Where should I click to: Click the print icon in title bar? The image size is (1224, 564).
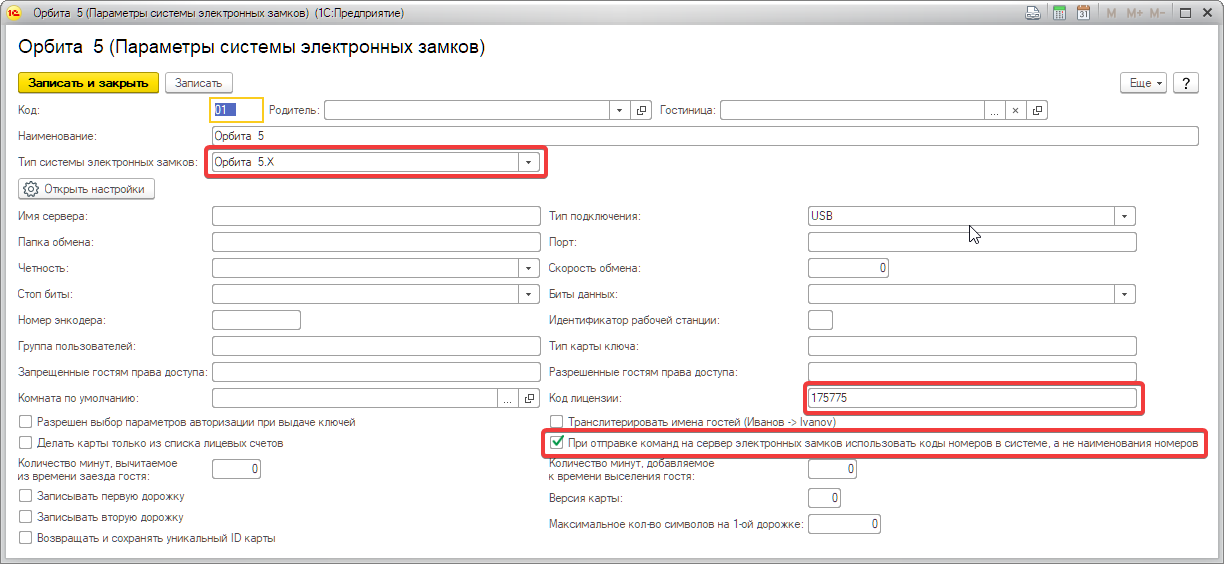[1034, 14]
